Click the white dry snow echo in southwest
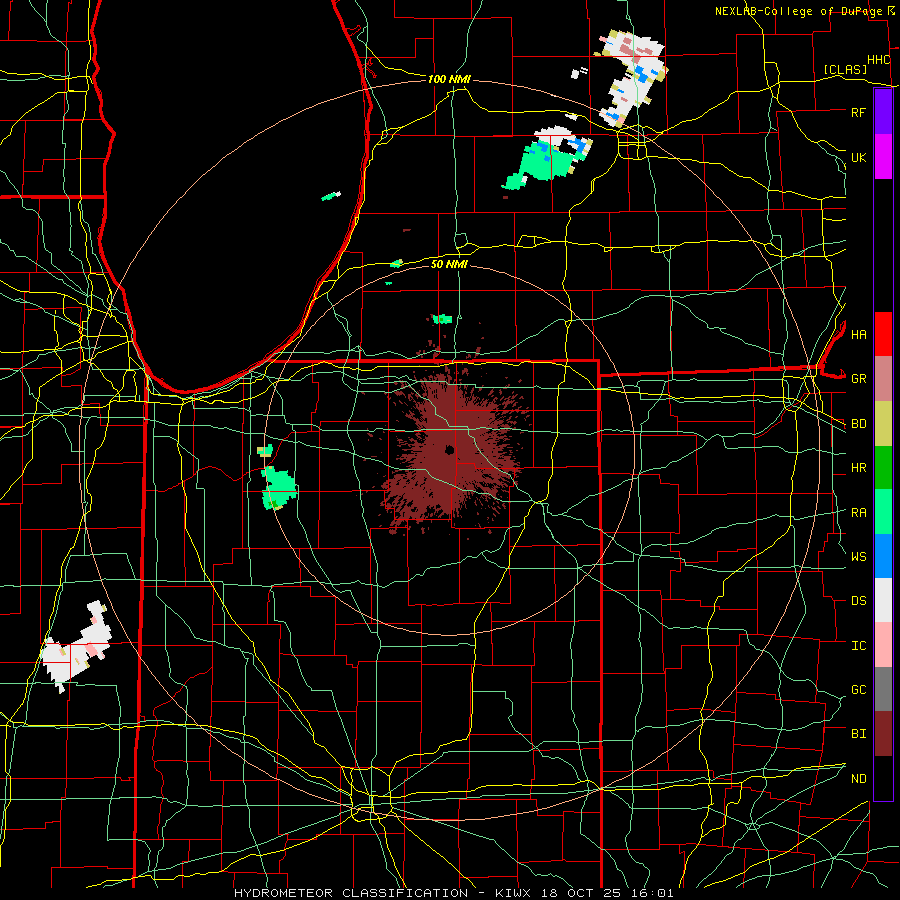 [x=76, y=647]
